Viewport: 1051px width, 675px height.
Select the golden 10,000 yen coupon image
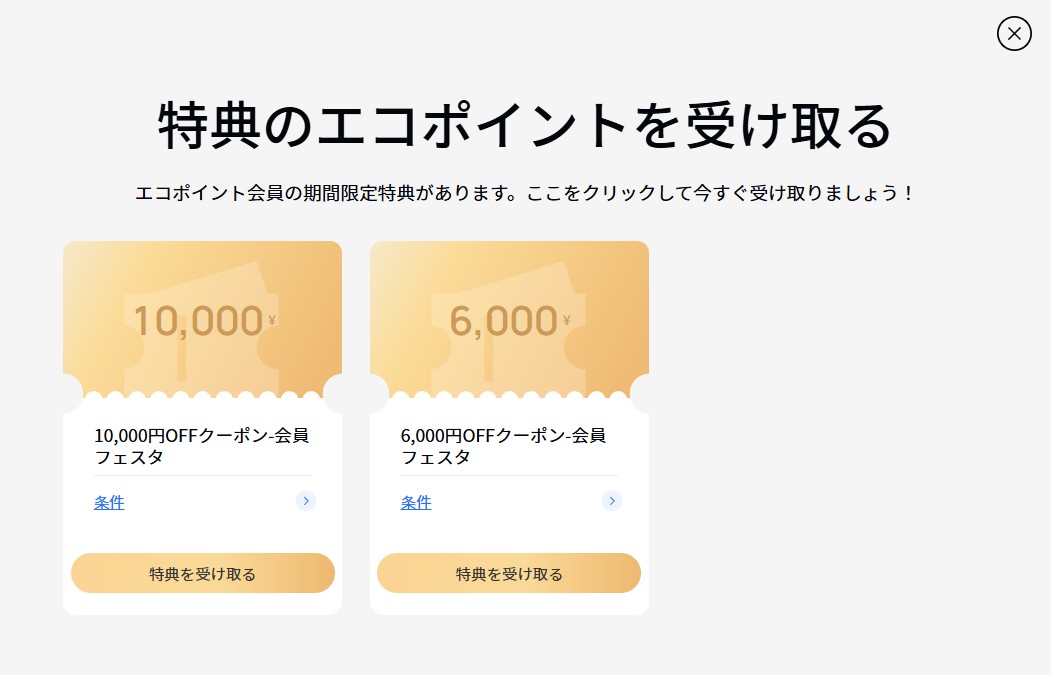click(202, 319)
